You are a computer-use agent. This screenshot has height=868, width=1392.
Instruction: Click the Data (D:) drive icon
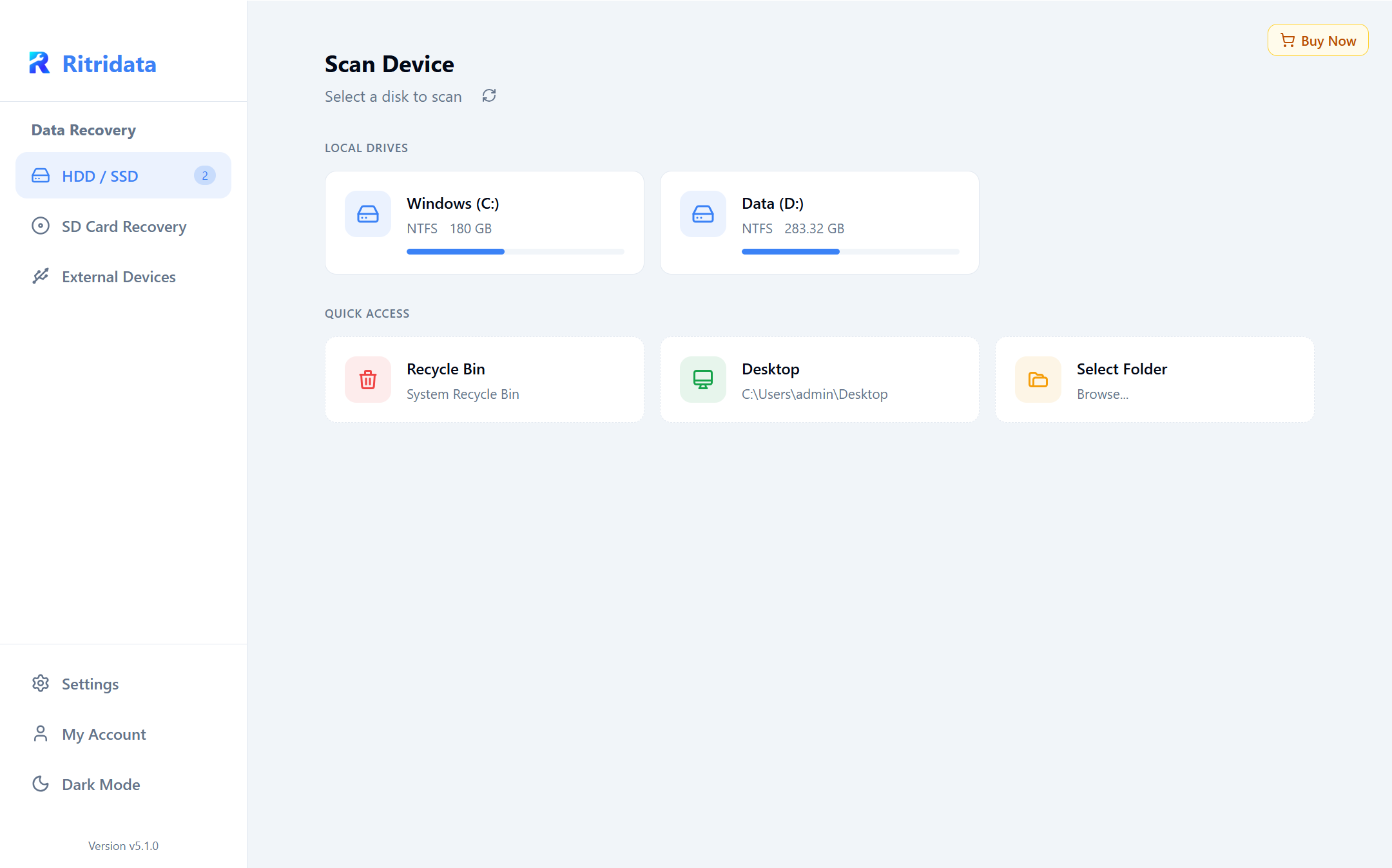[x=703, y=214]
